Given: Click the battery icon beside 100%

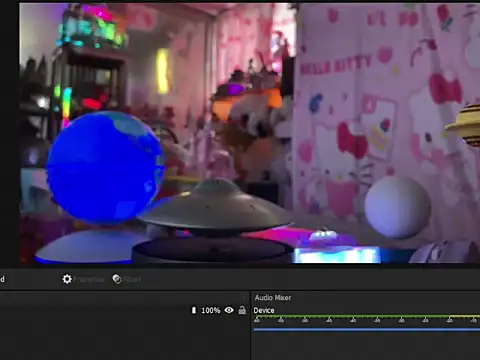Looking at the screenshot, I should click(194, 310).
